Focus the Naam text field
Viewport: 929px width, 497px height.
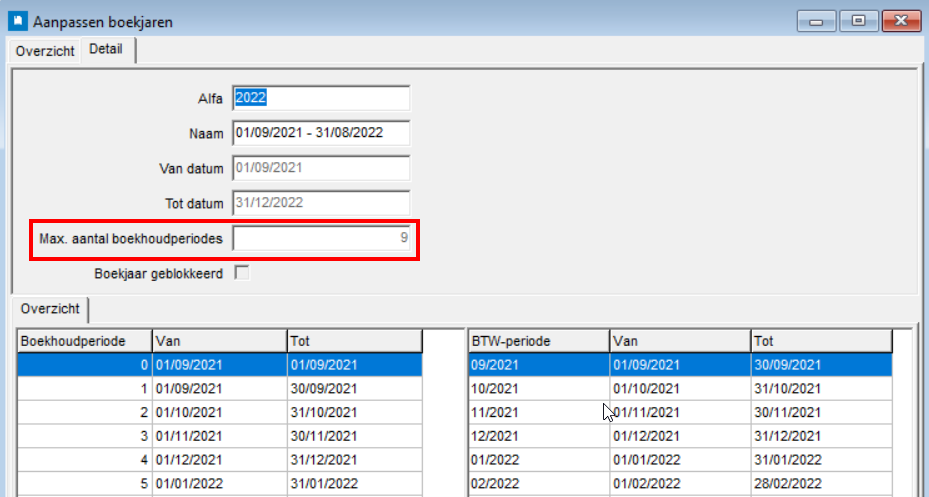pyautogui.click(x=320, y=133)
